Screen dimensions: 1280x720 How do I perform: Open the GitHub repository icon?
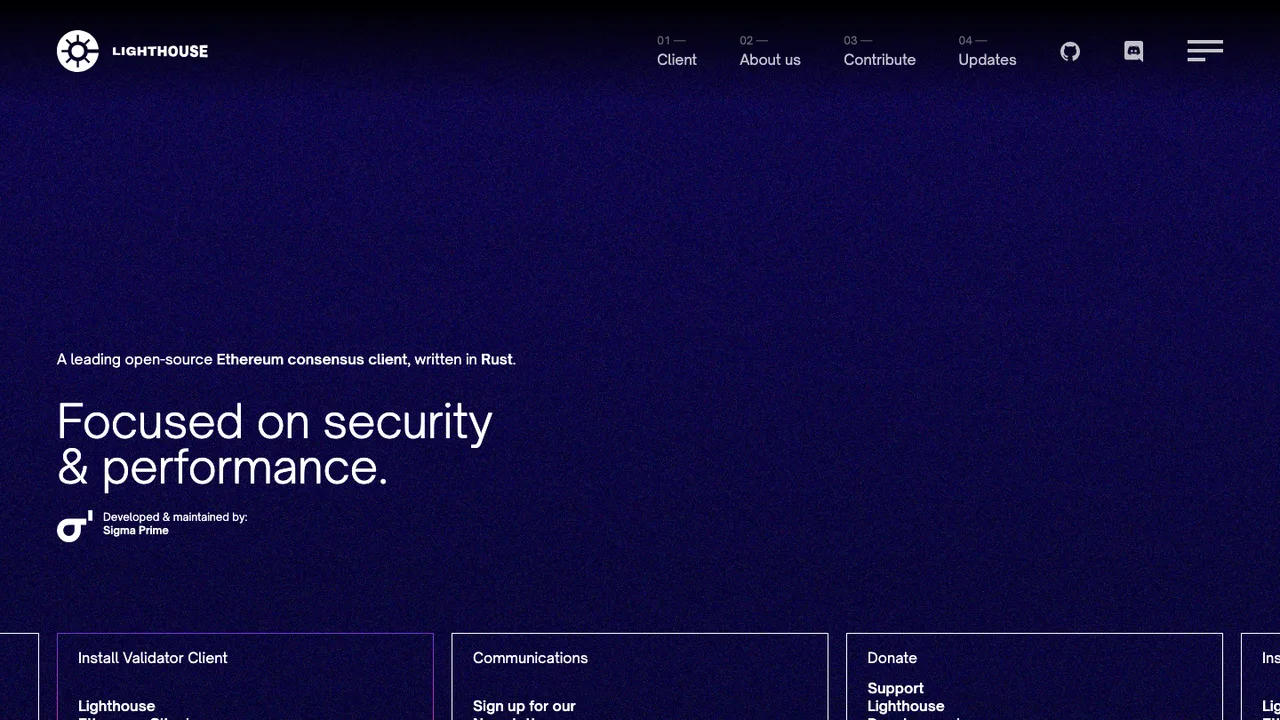[1070, 51]
